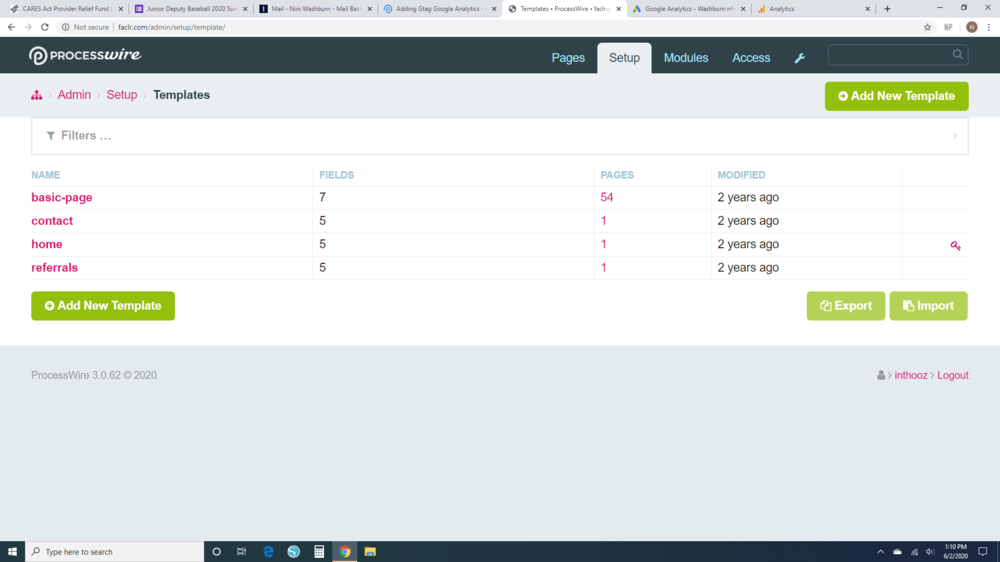The width and height of the screenshot is (1000, 562).
Task: Log out of the admin
Action: pos(952,376)
